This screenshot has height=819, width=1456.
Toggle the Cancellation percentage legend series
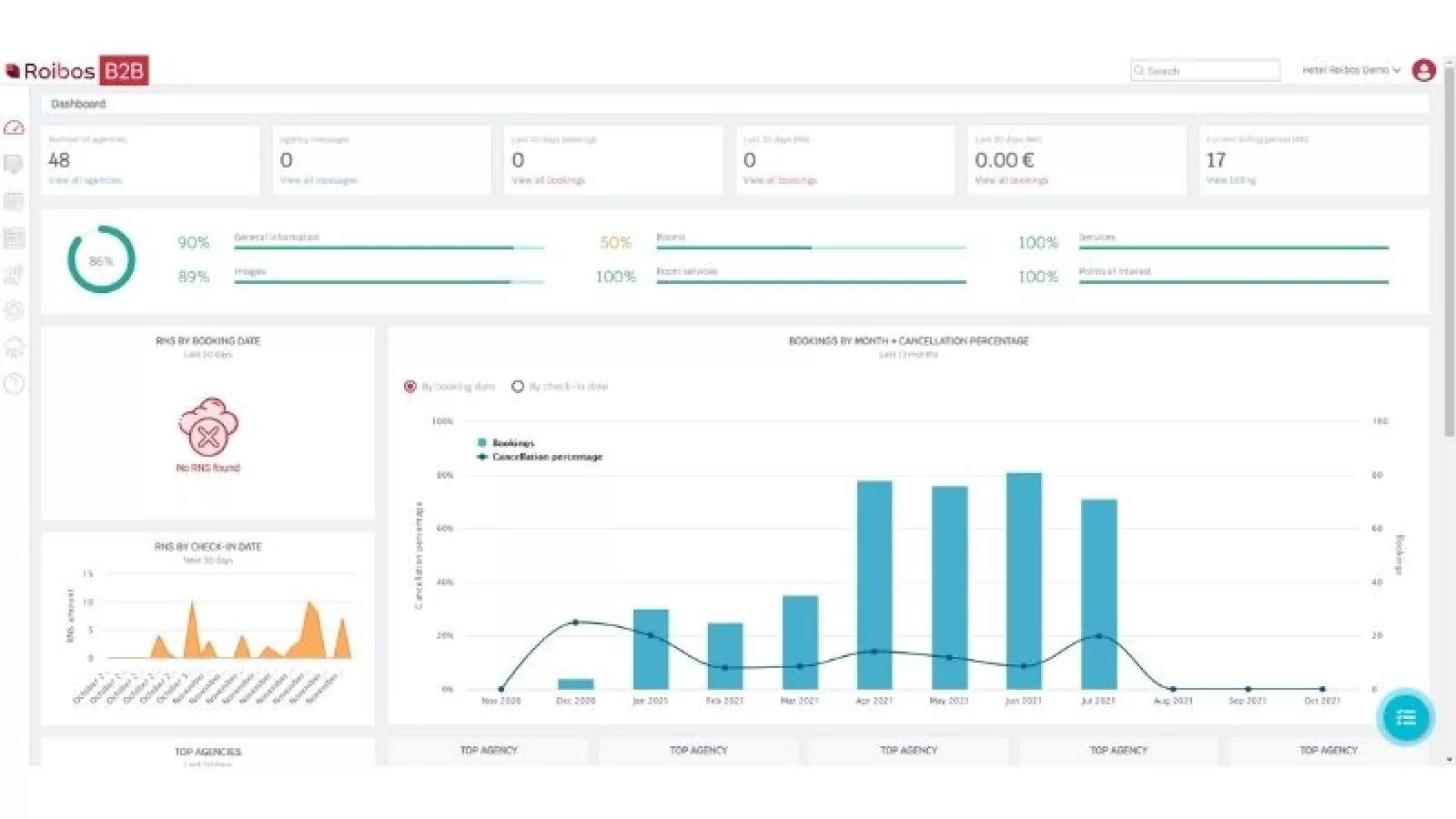[x=546, y=457]
